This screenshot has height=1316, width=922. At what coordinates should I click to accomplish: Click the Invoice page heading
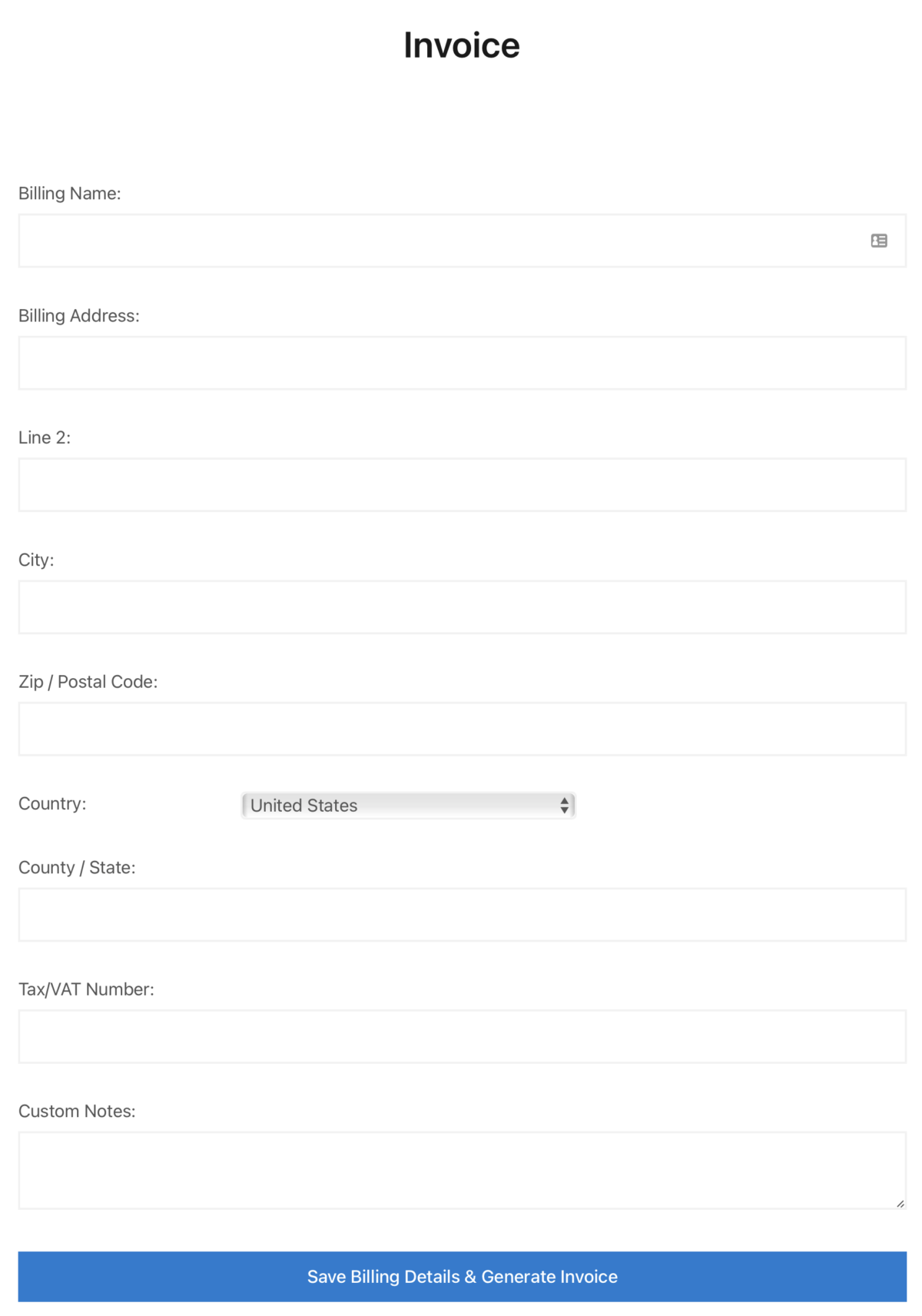[461, 45]
